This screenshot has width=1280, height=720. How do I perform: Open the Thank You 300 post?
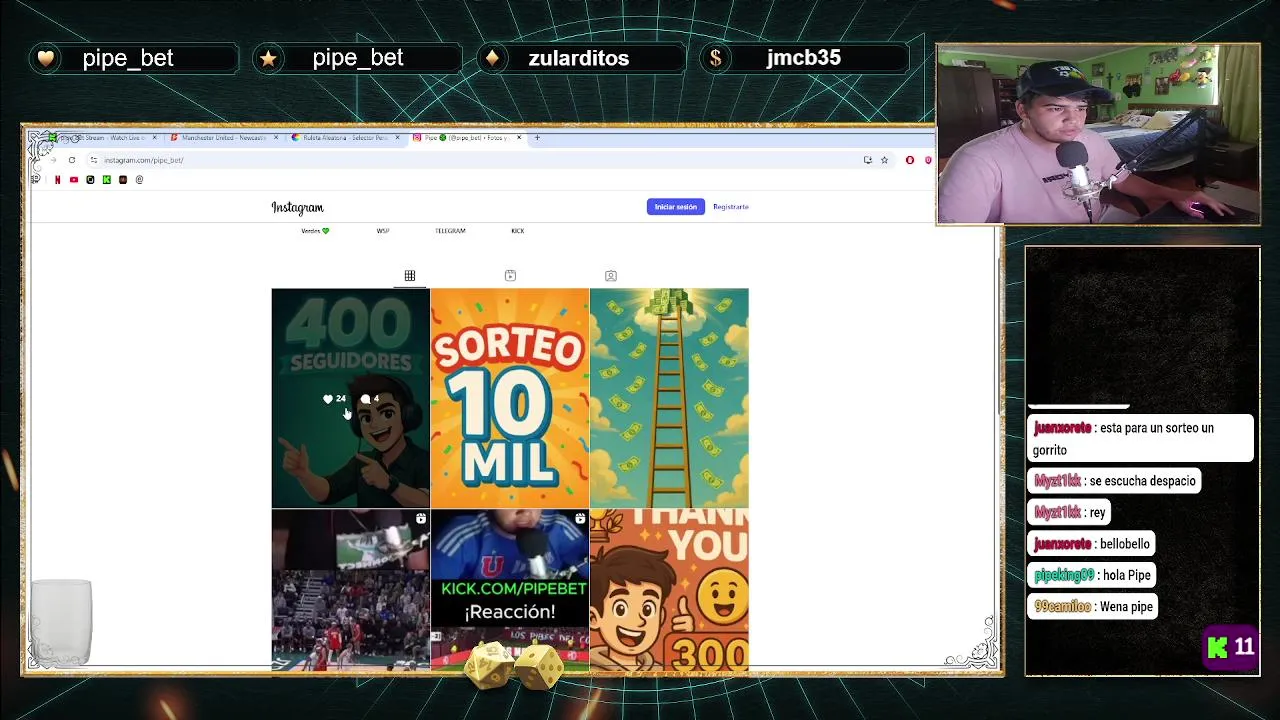(x=669, y=589)
